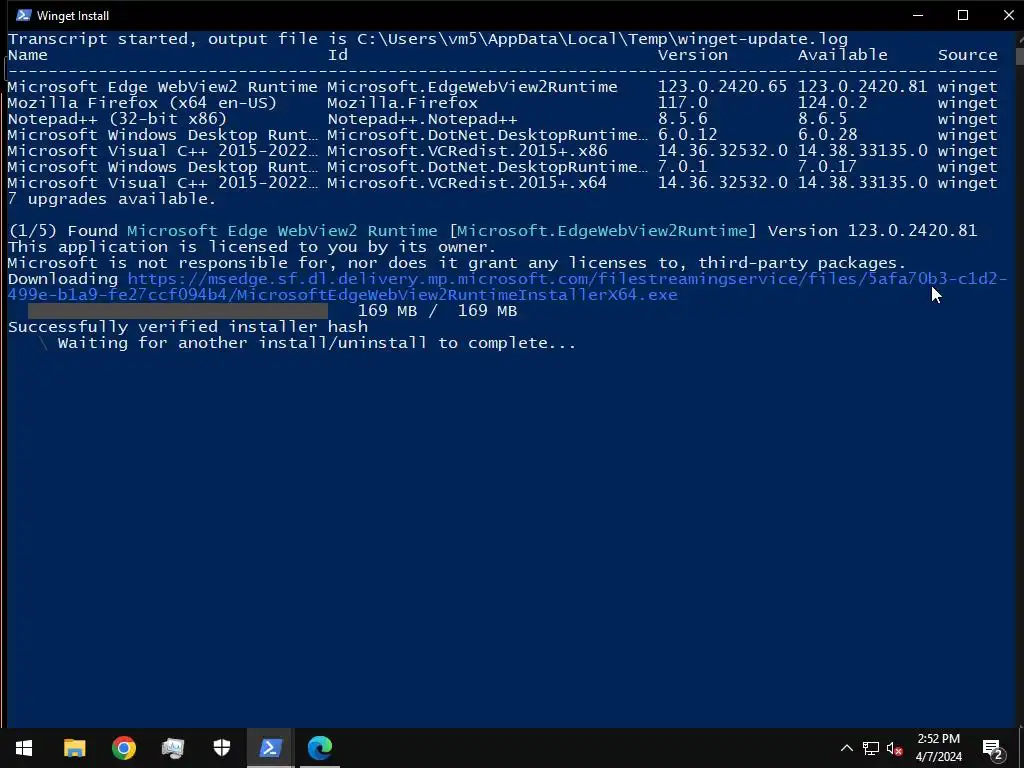Minimize the Winget Install window

[918, 15]
